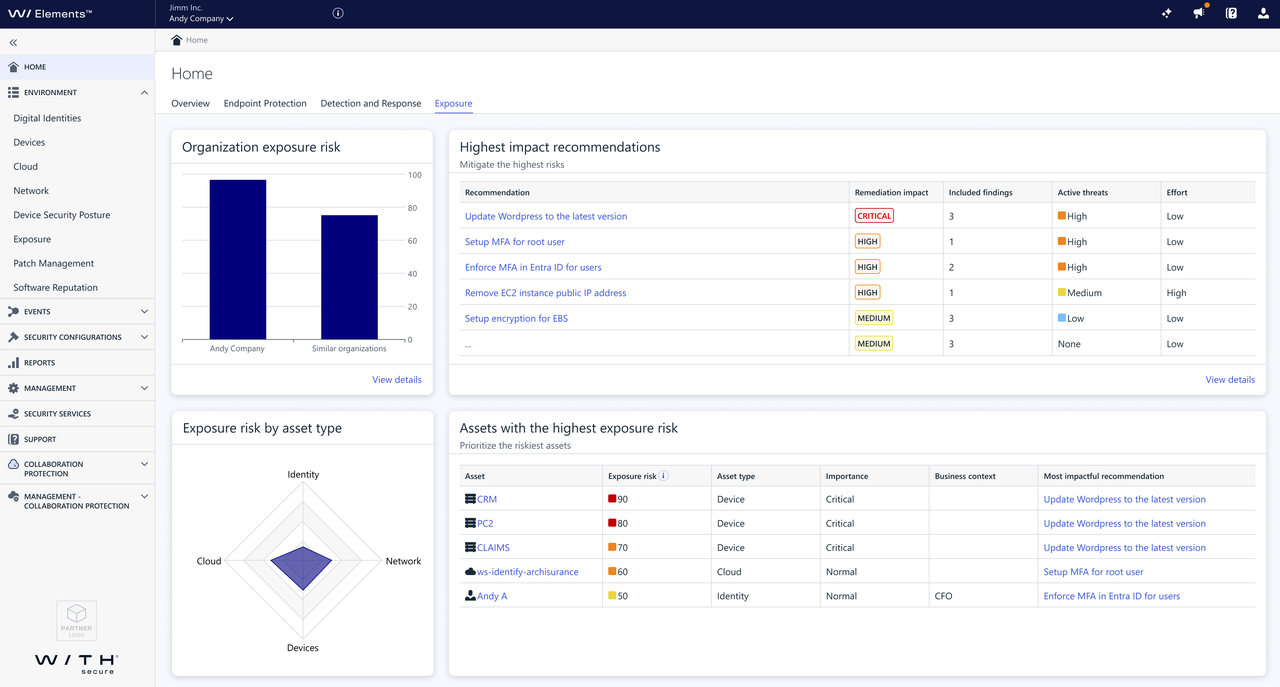Click the CRITICAL remediation impact badge
Screen dimensions: 1280x687
point(873,215)
